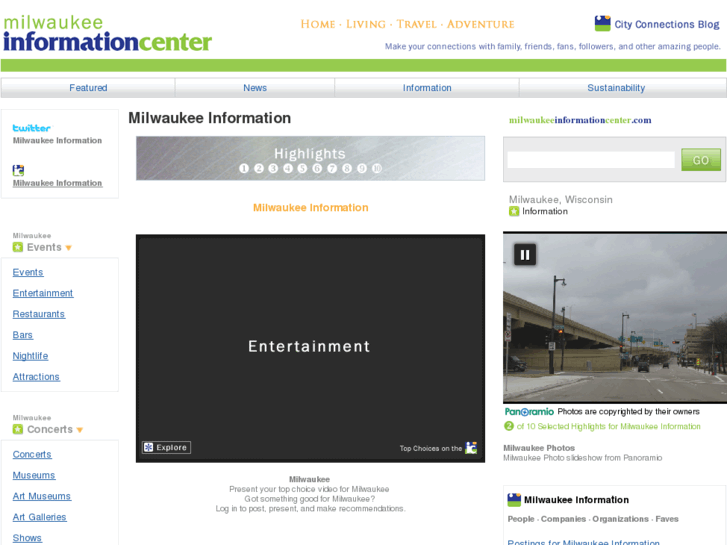
Task: Click the green circled 2 highlight indicator
Action: coord(509,426)
